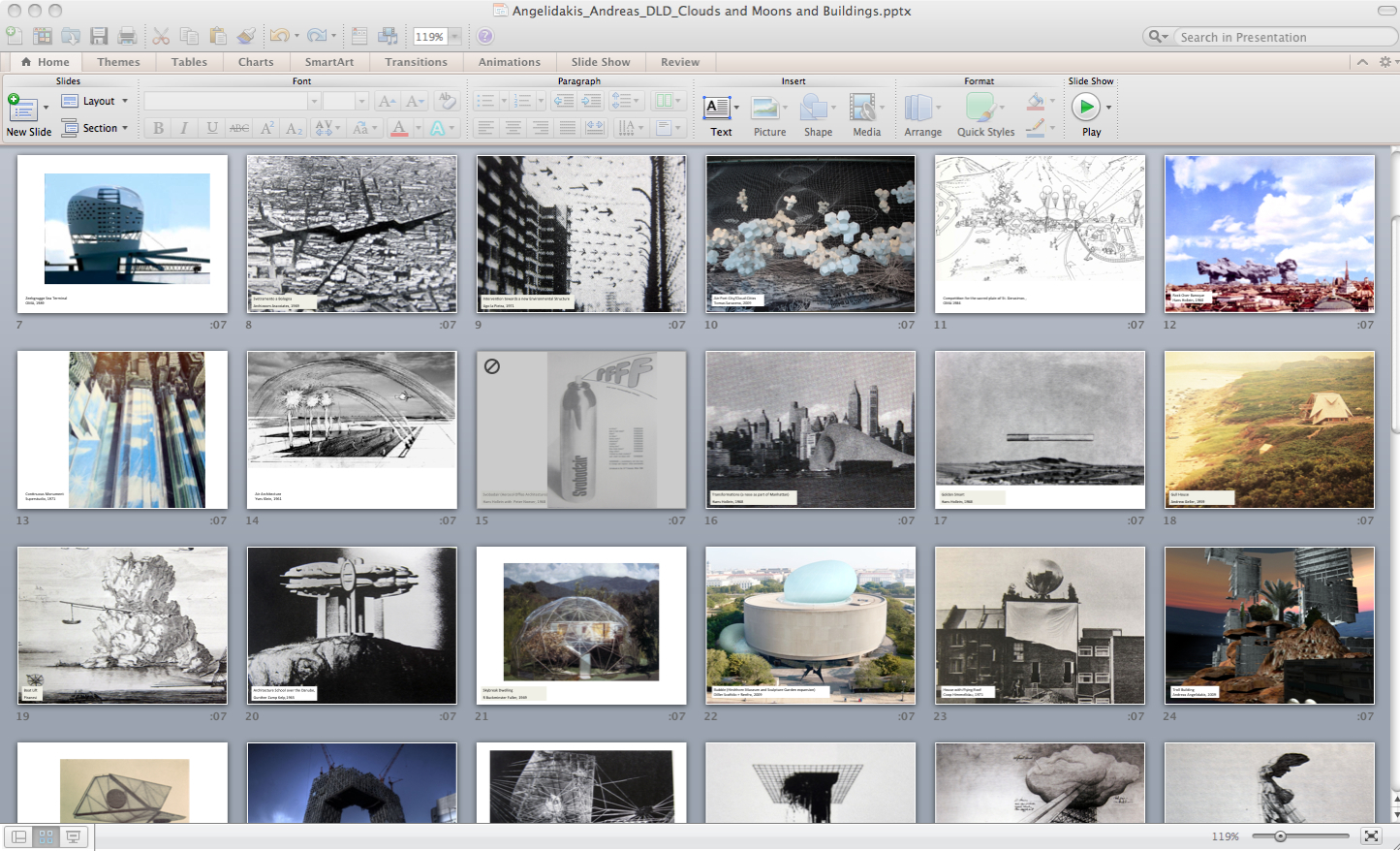The image size is (1400, 851).
Task: Open the 119% zoom level dropdown
Action: (454, 37)
